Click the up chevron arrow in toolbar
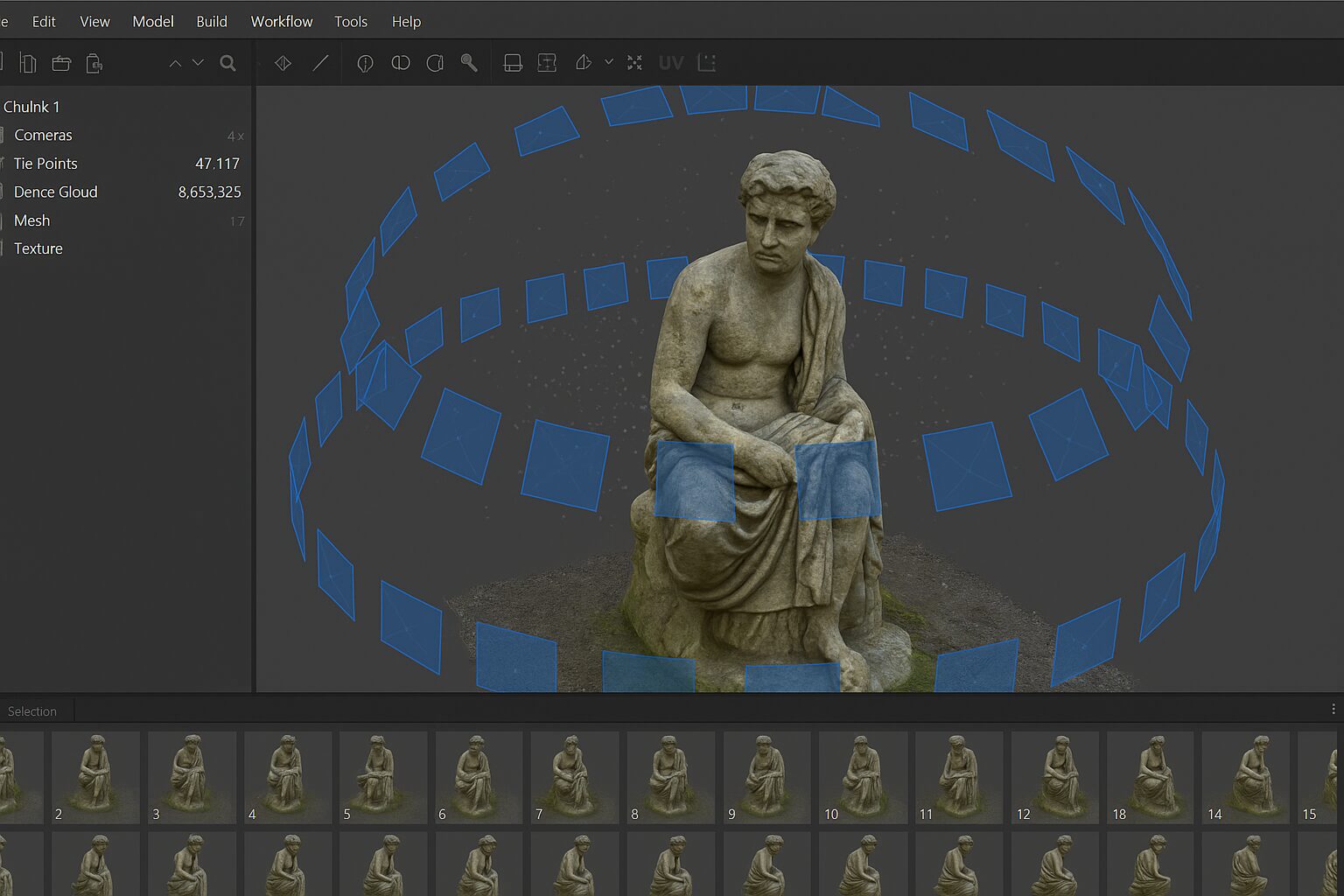This screenshot has height=896, width=1344. pyautogui.click(x=175, y=63)
